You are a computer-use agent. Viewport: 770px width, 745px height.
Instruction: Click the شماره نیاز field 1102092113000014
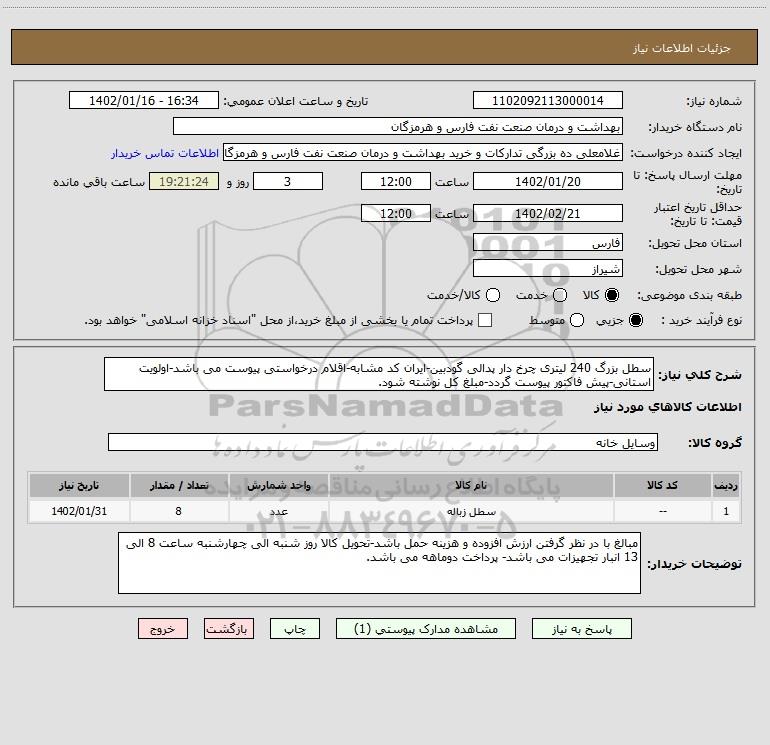[548, 100]
